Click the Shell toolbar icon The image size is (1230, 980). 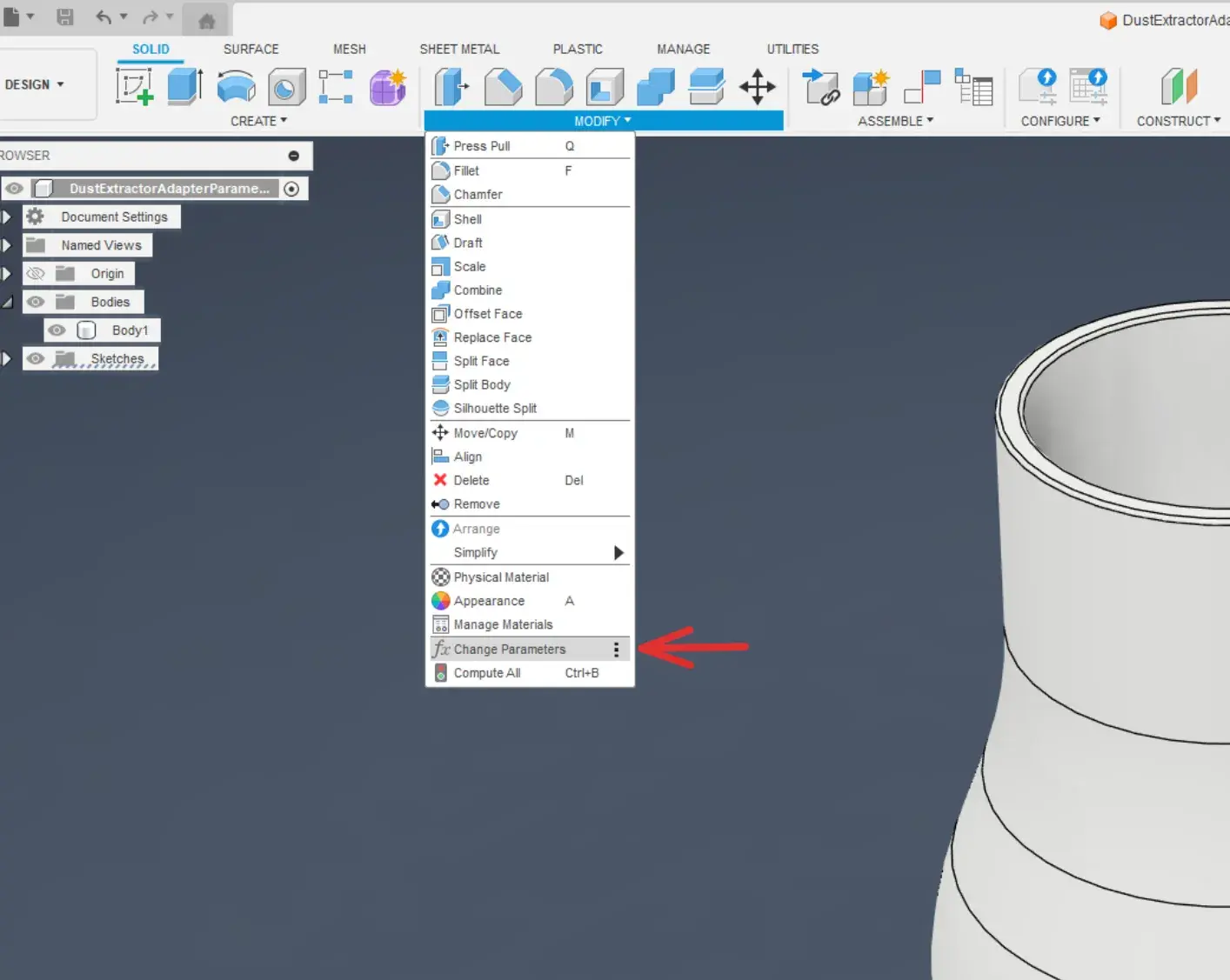(605, 87)
